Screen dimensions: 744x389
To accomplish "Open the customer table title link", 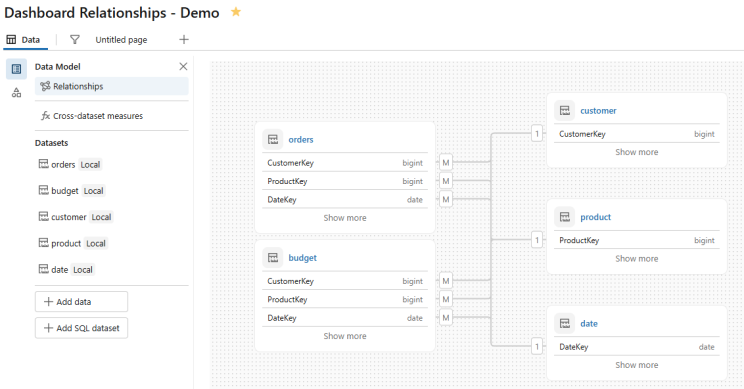I will click(598, 111).
